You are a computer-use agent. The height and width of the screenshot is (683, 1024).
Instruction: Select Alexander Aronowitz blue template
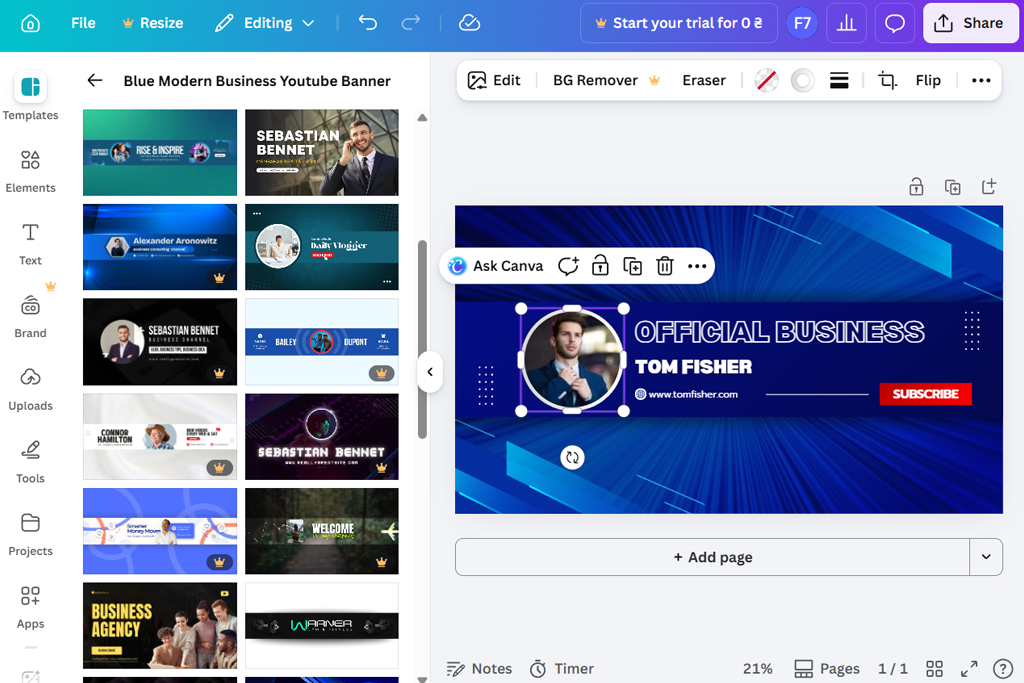tap(160, 247)
